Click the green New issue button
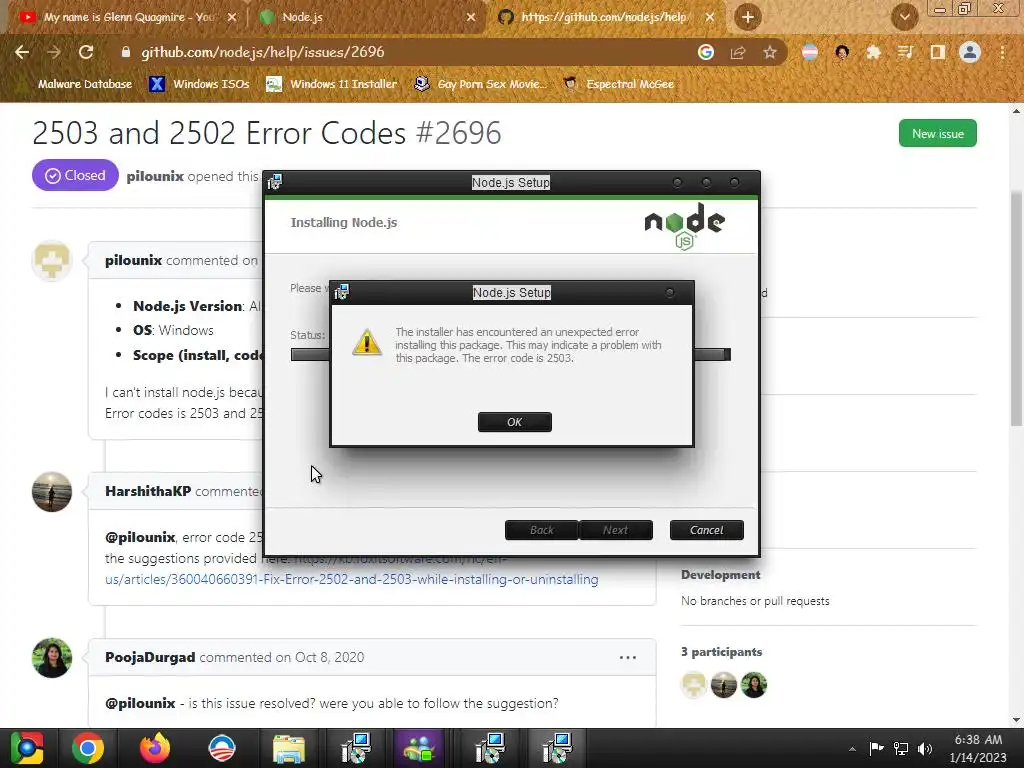This screenshot has width=1024, height=768. (937, 133)
